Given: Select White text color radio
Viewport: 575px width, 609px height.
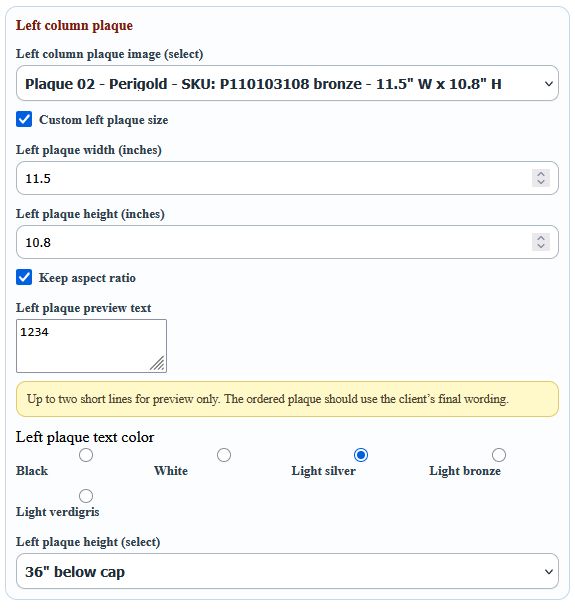Looking at the screenshot, I should [x=224, y=455].
